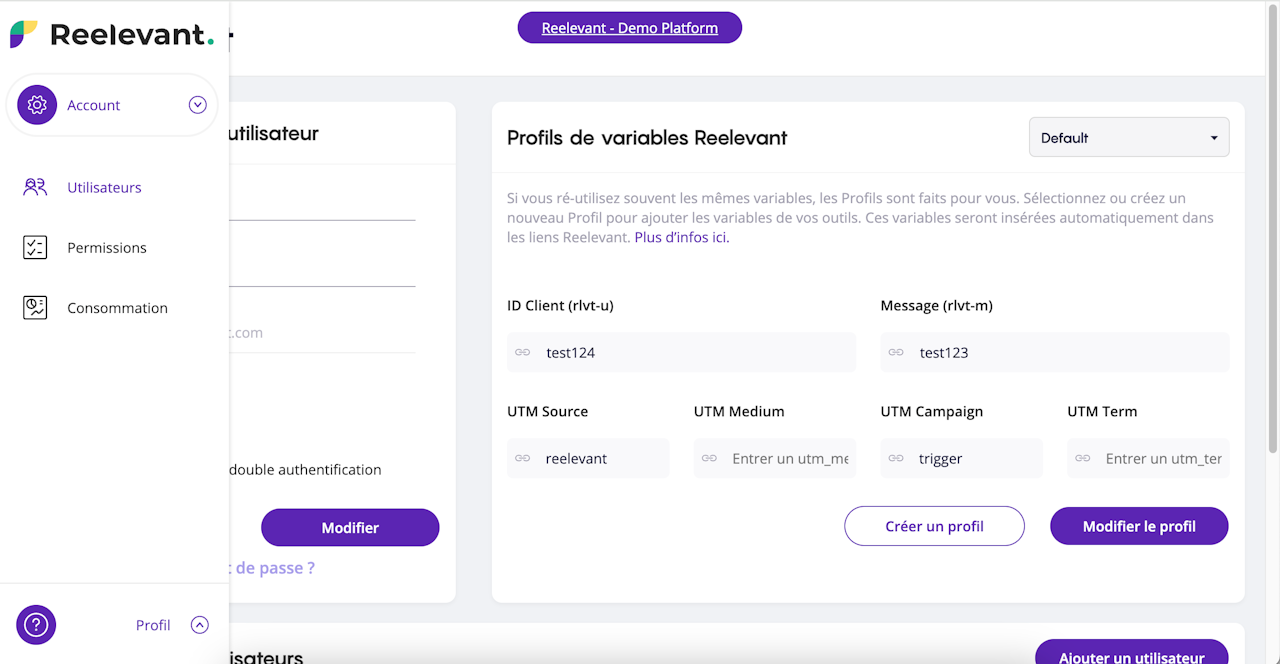Screen dimensions: 1280x664
Task: Open Consommation from the sidebar
Action: click(117, 308)
